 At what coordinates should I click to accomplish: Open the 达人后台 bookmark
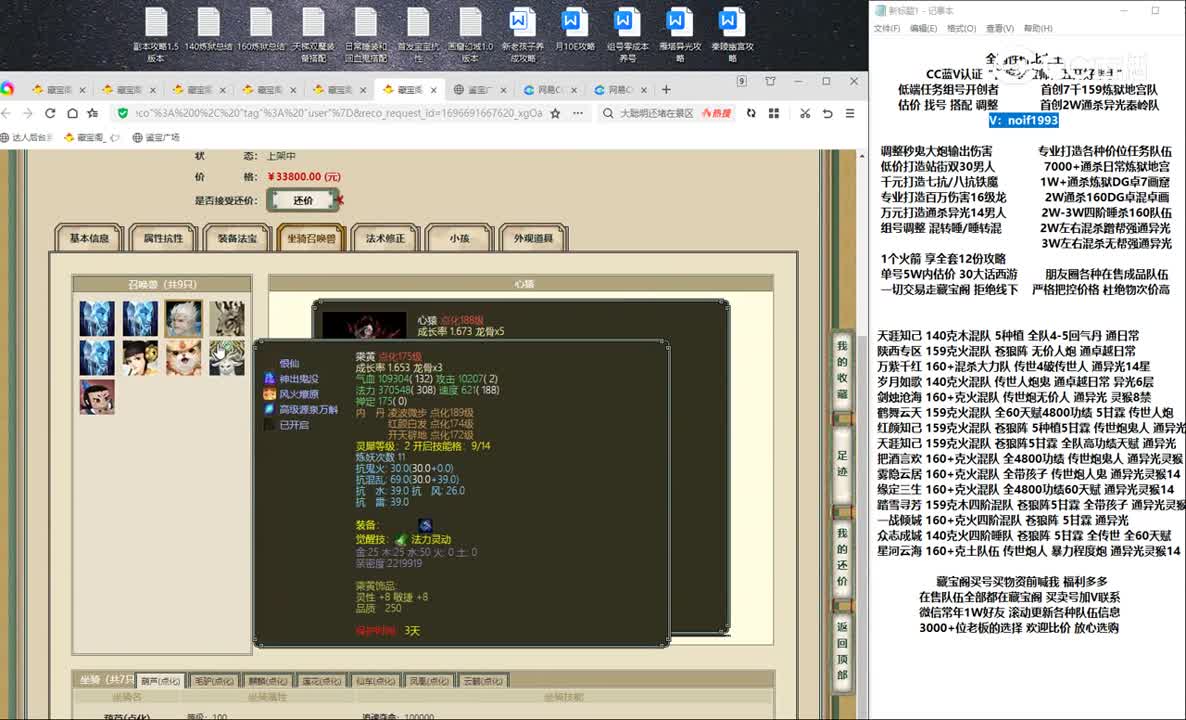(26, 138)
